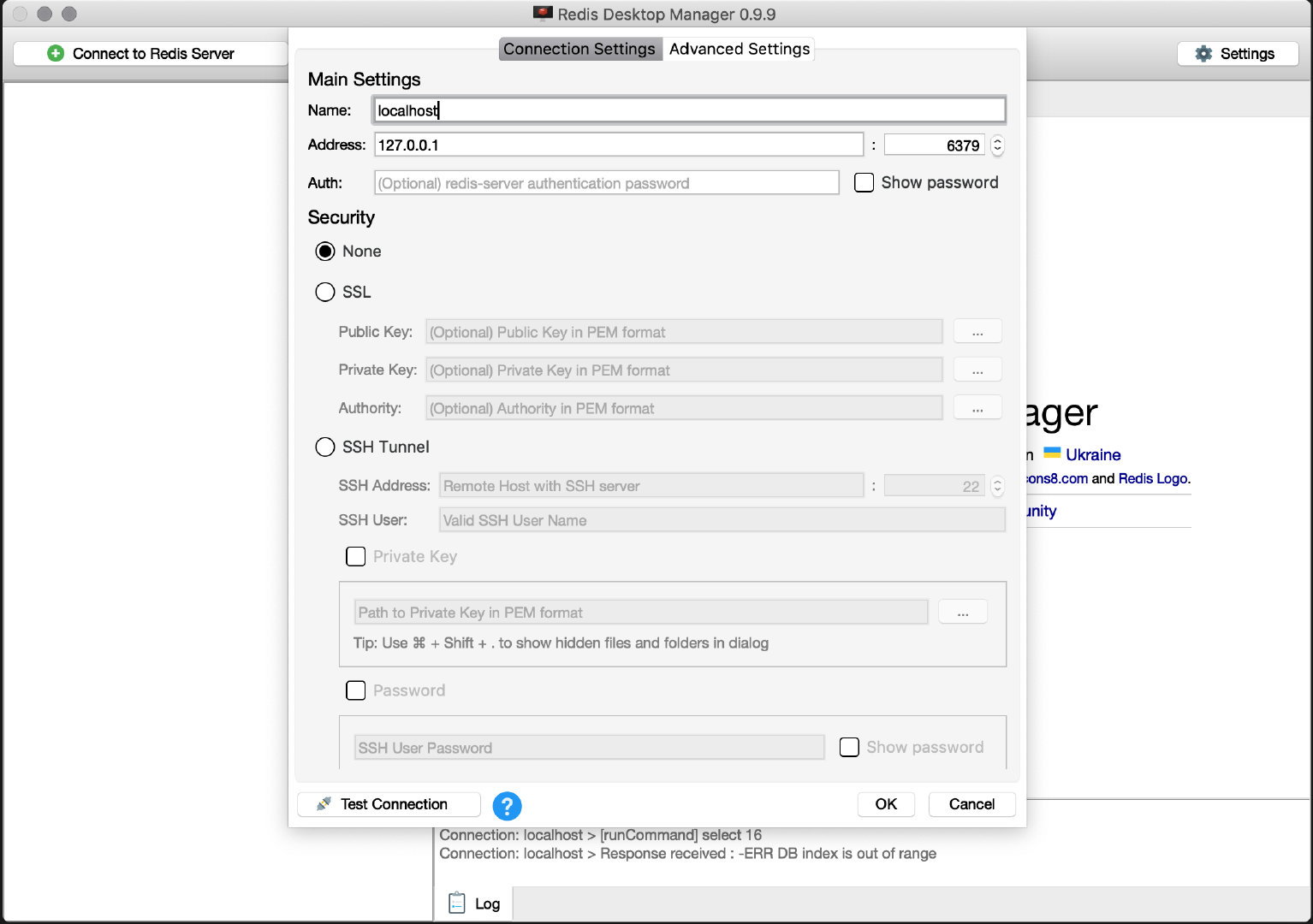Confirm dialog with OK button
Image resolution: width=1313 pixels, height=924 pixels.
886,804
